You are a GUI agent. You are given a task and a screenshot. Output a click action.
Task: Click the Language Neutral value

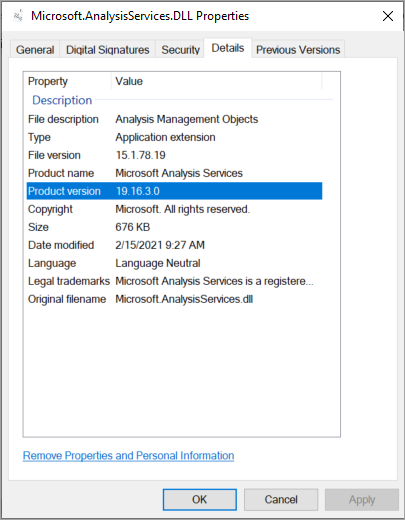[158, 263]
